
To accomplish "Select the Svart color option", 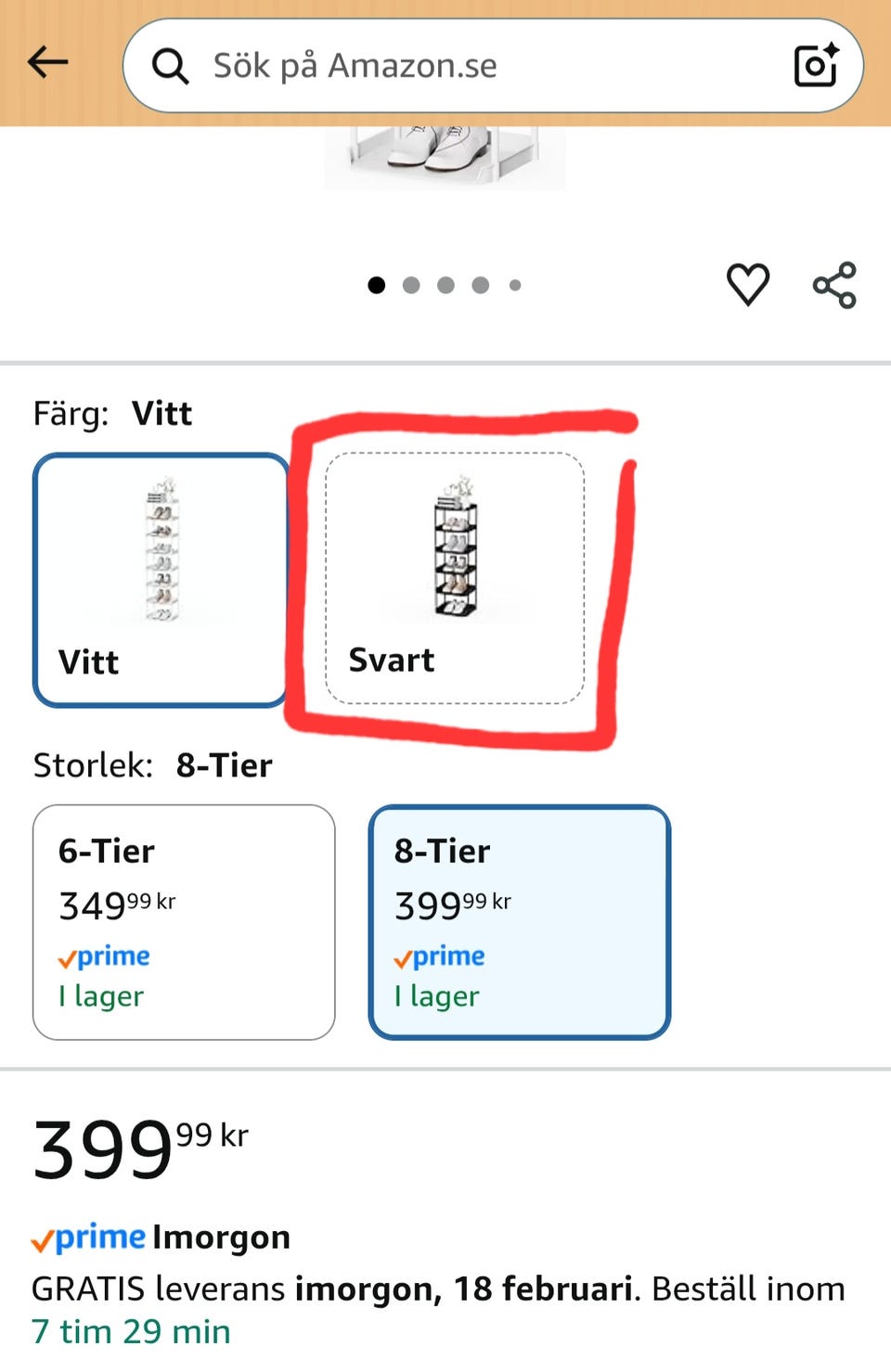I will click(x=455, y=579).
